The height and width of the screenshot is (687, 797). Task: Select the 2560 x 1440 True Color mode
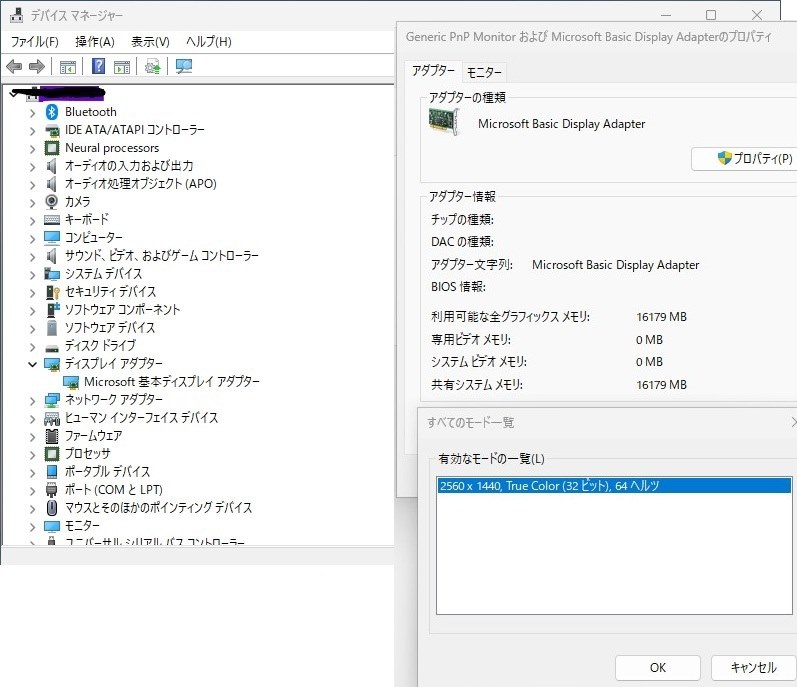coord(614,486)
